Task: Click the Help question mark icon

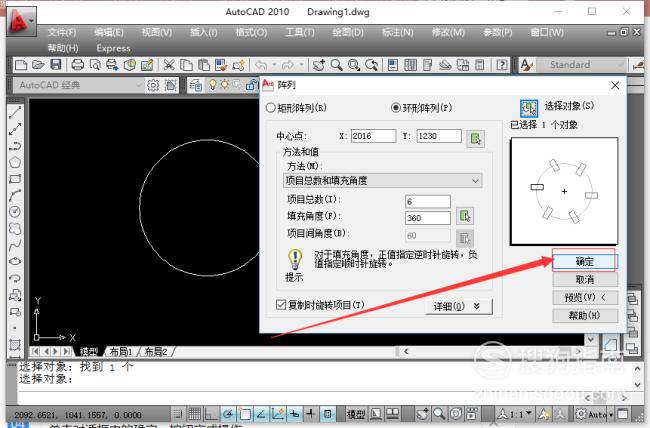Action: tap(502, 65)
